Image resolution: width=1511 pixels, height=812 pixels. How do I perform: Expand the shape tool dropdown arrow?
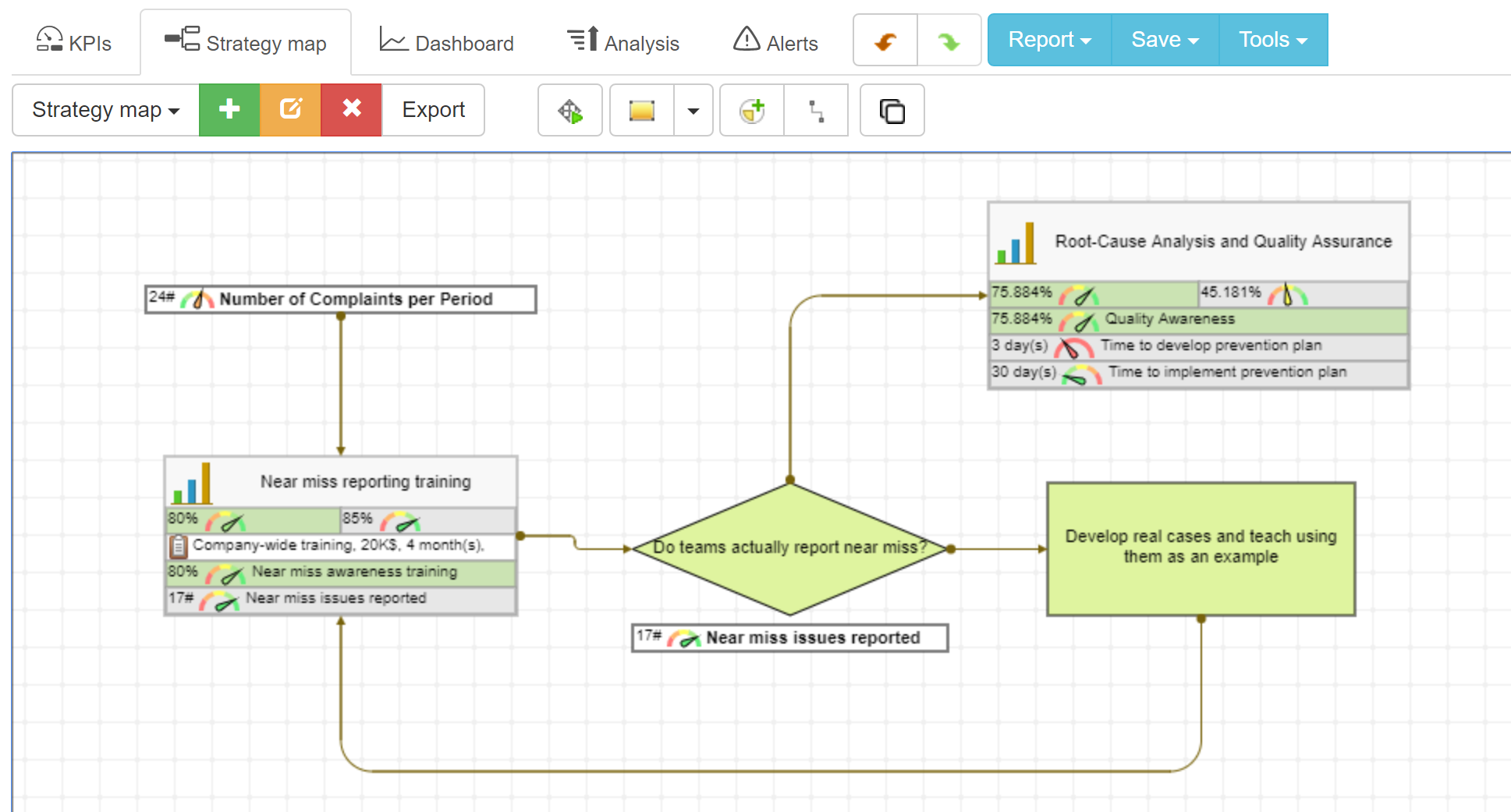click(x=693, y=111)
